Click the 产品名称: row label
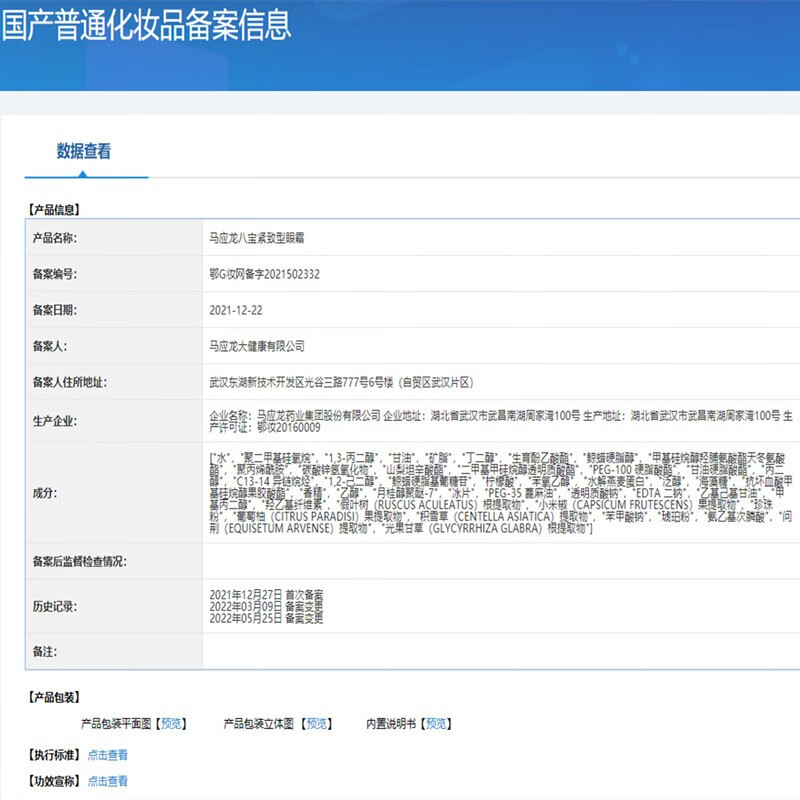This screenshot has width=800, height=800. (55, 238)
